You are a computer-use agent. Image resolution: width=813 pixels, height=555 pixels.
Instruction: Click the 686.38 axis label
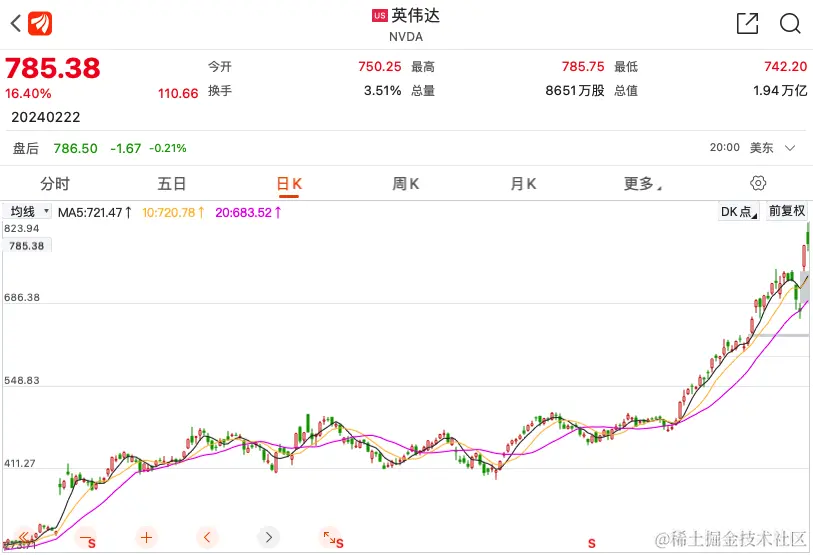[x=21, y=298]
